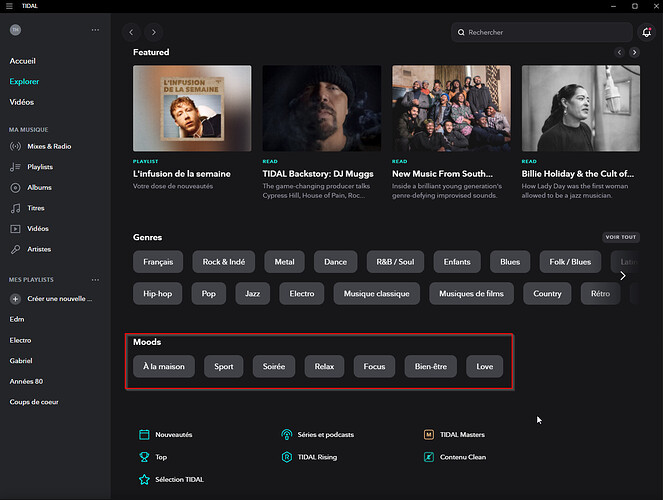Open top-level Vidéos in the sidebar

click(x=22, y=102)
